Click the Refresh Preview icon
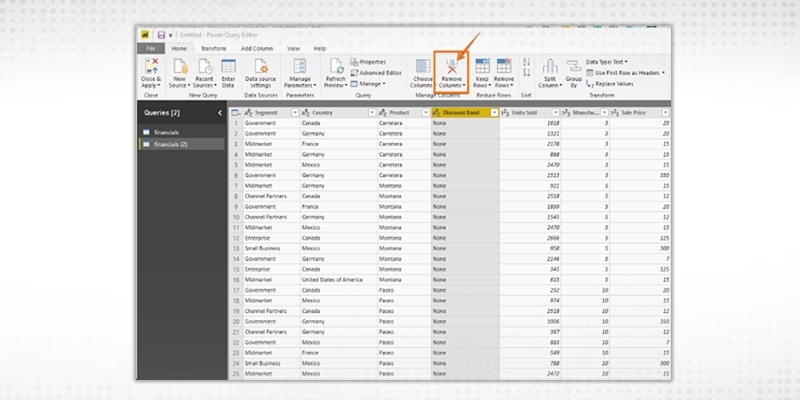This screenshot has width=800, height=400. coord(336,66)
